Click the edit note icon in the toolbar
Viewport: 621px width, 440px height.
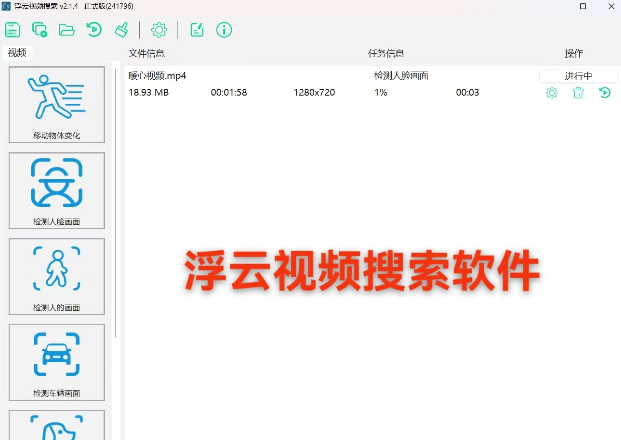point(197,30)
